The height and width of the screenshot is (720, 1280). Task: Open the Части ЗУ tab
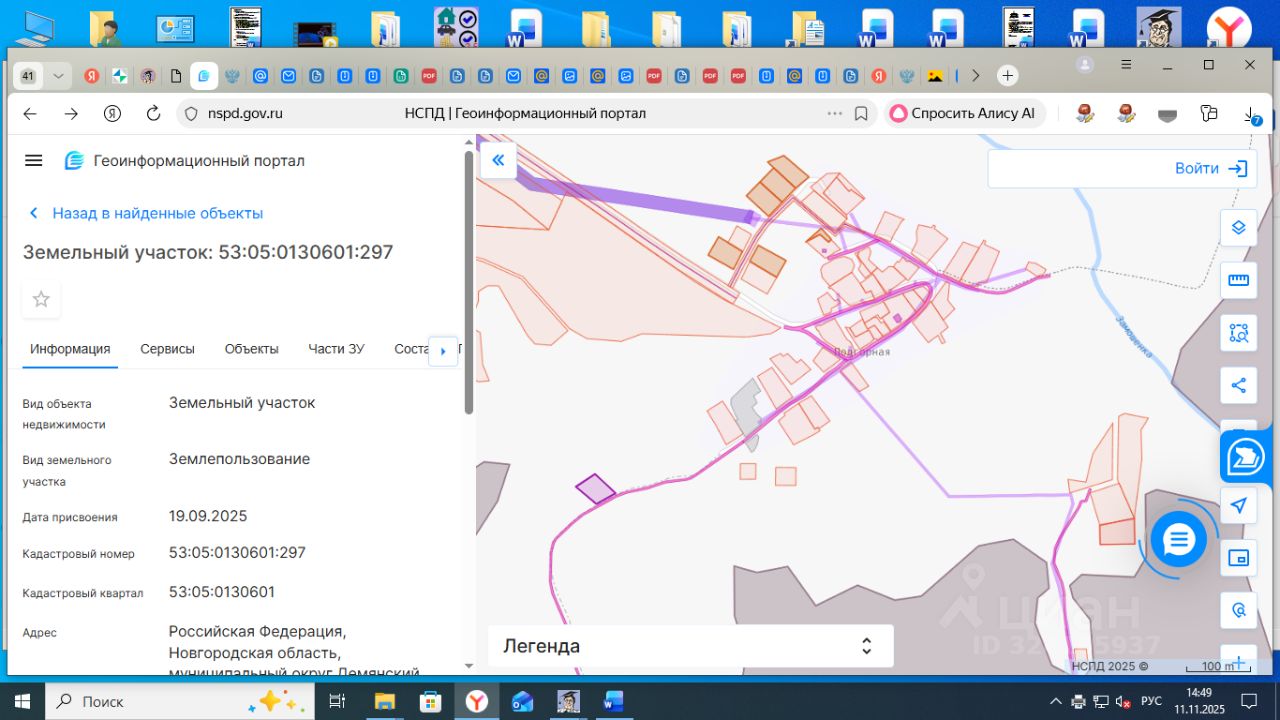(336, 349)
